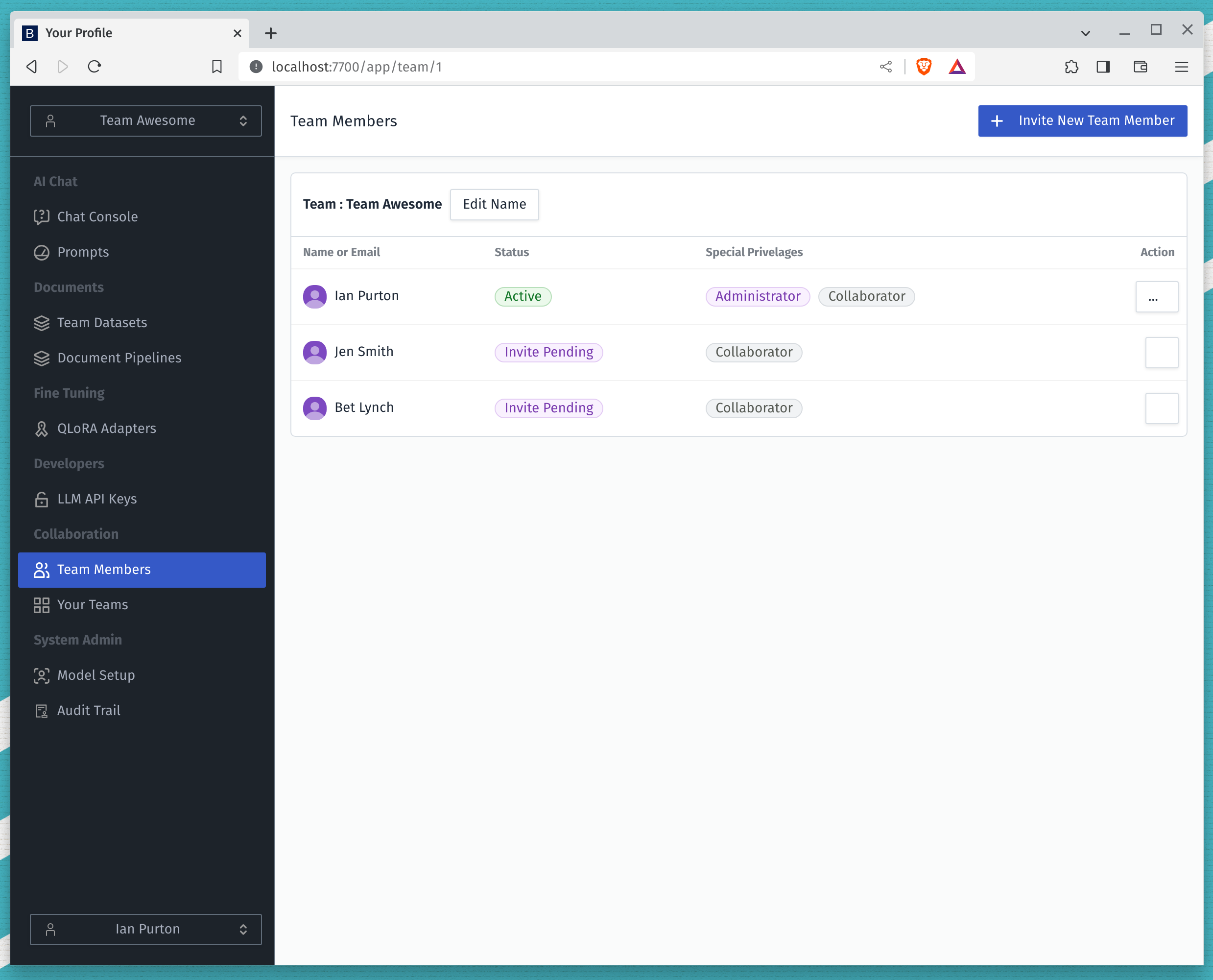Image resolution: width=1213 pixels, height=980 pixels.
Task: Open Audit Trail section
Action: [x=89, y=710]
